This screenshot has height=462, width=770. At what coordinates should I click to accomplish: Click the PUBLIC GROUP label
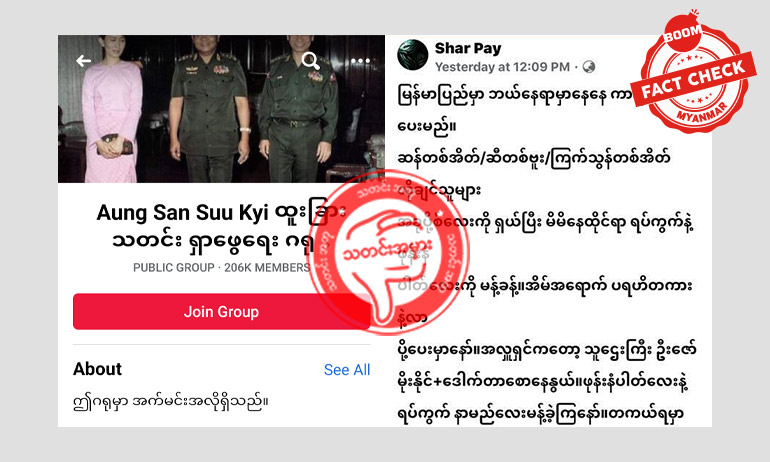point(174,268)
